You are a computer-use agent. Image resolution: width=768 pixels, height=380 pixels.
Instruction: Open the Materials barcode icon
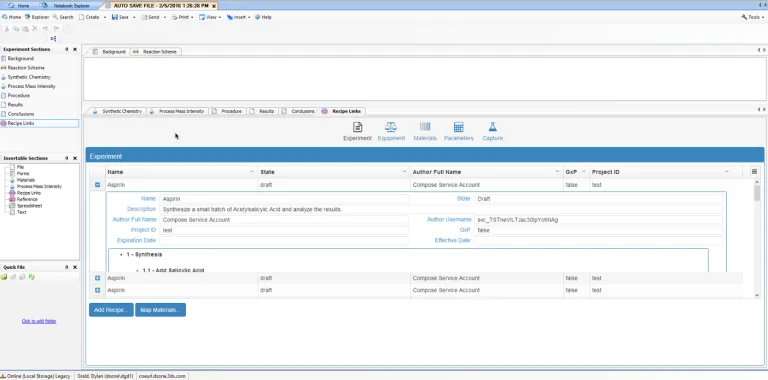425,127
